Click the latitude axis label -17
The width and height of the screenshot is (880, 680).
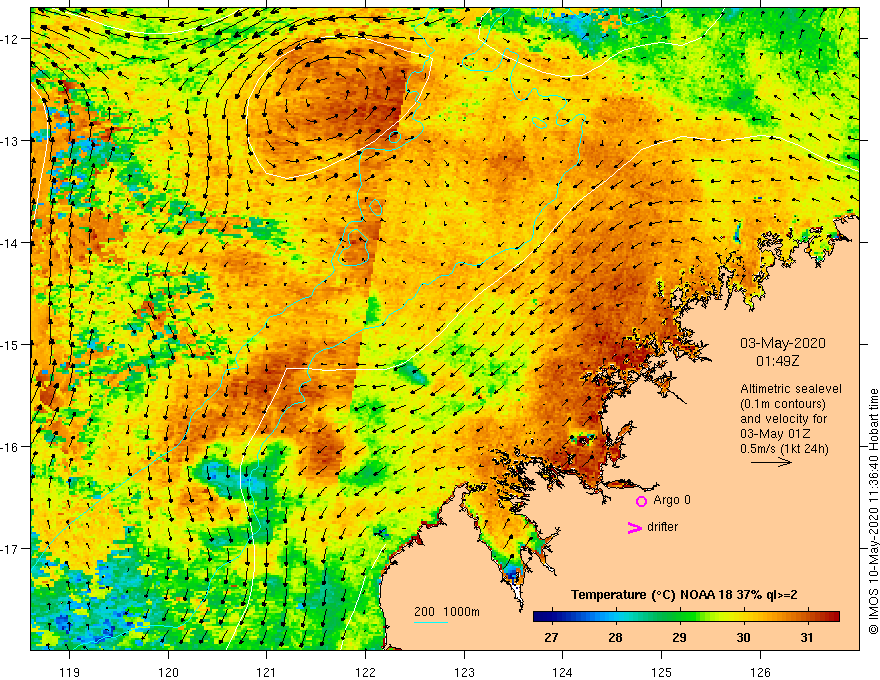pos(11,548)
